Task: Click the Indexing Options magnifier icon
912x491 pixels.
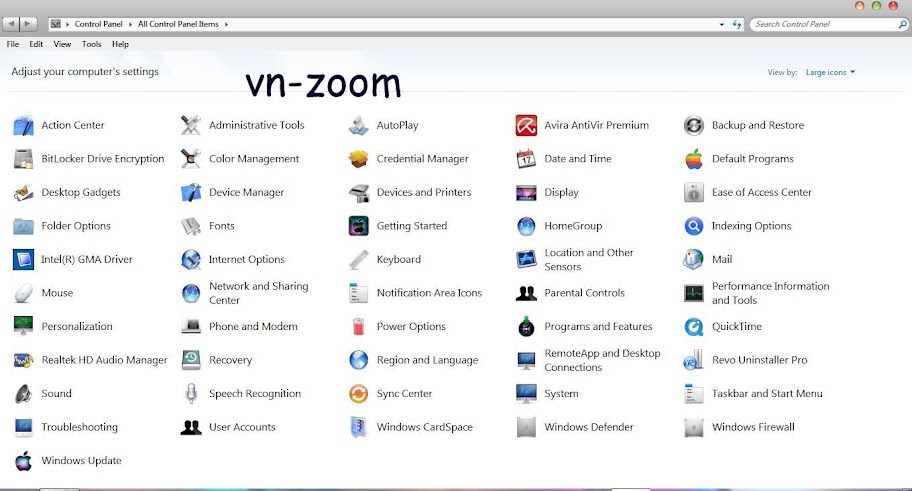Action: point(693,226)
